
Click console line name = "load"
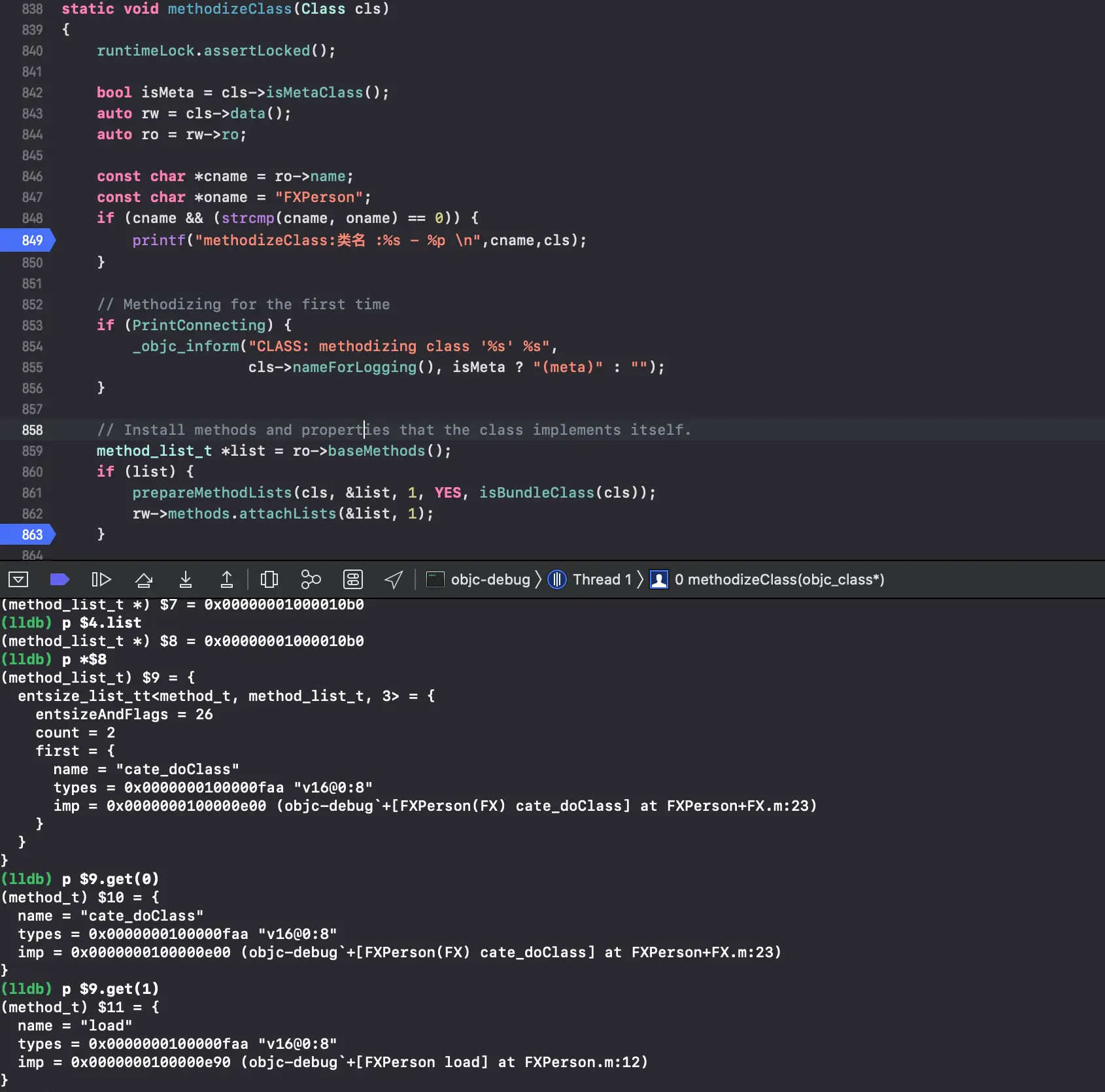(75, 1025)
